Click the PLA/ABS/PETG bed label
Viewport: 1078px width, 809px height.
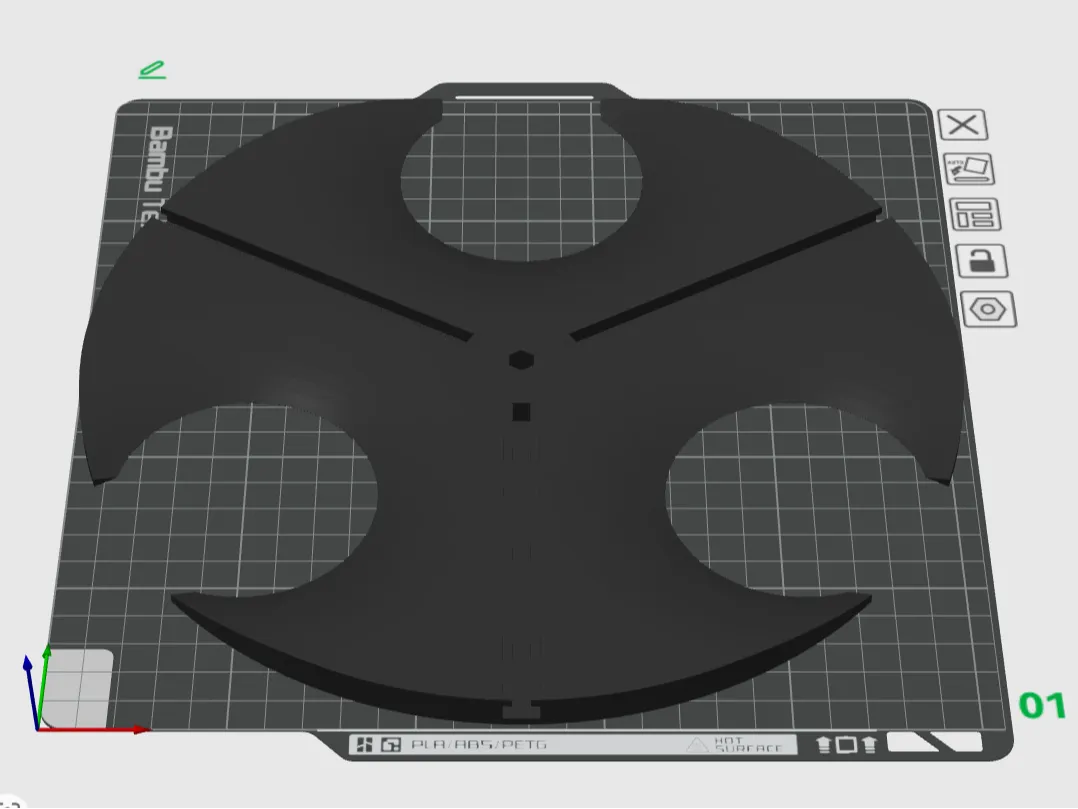[478, 744]
